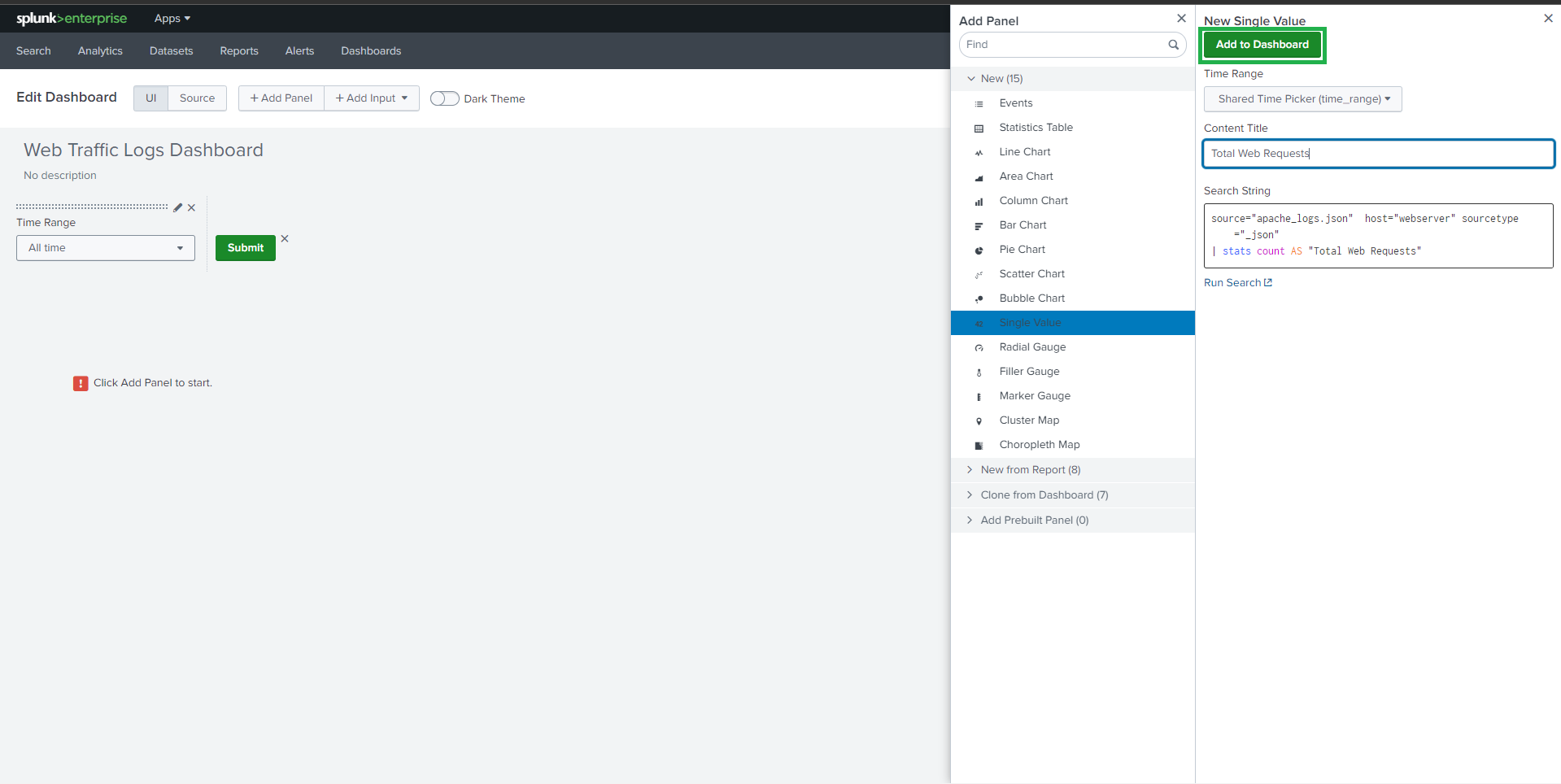1561x784 pixels.
Task: Click inside the Search String editor
Action: point(1379,236)
